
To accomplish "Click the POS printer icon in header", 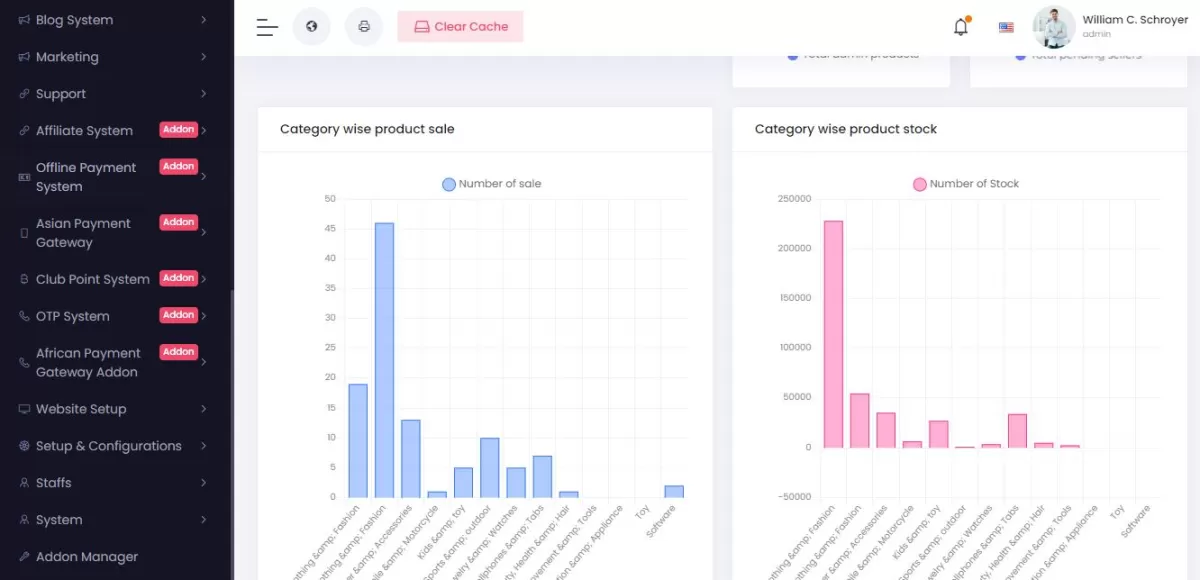I will [x=364, y=27].
